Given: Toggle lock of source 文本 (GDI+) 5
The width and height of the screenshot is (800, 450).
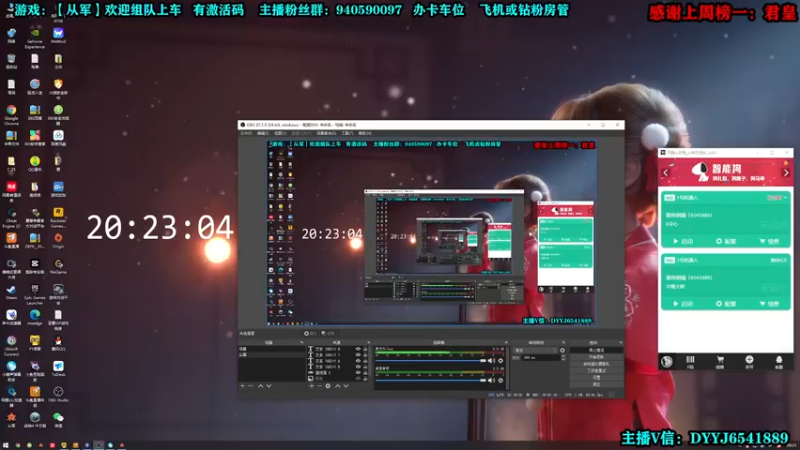Looking at the screenshot, I should [x=365, y=366].
